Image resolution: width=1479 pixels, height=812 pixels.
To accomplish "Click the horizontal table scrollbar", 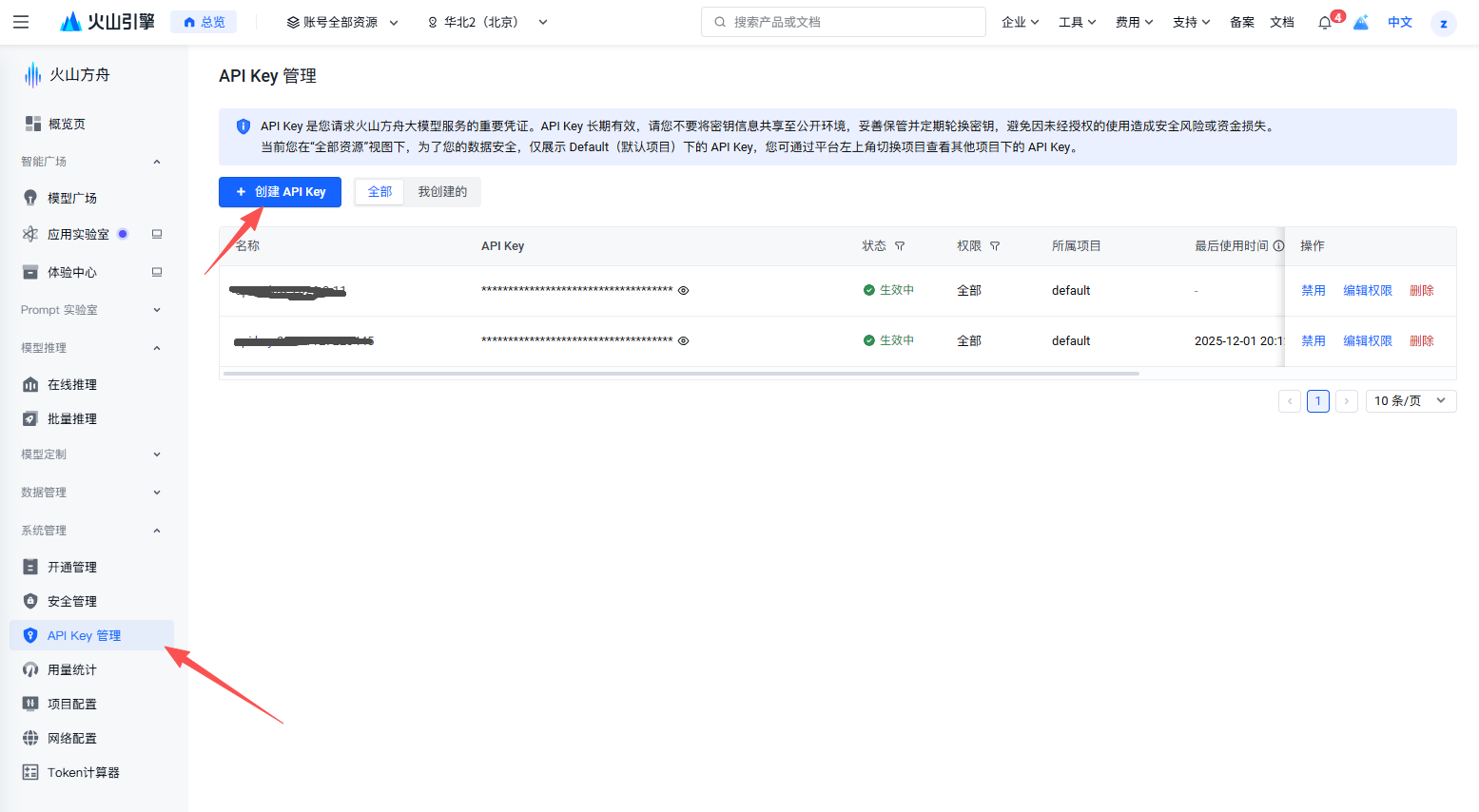I will pyautogui.click(x=681, y=374).
